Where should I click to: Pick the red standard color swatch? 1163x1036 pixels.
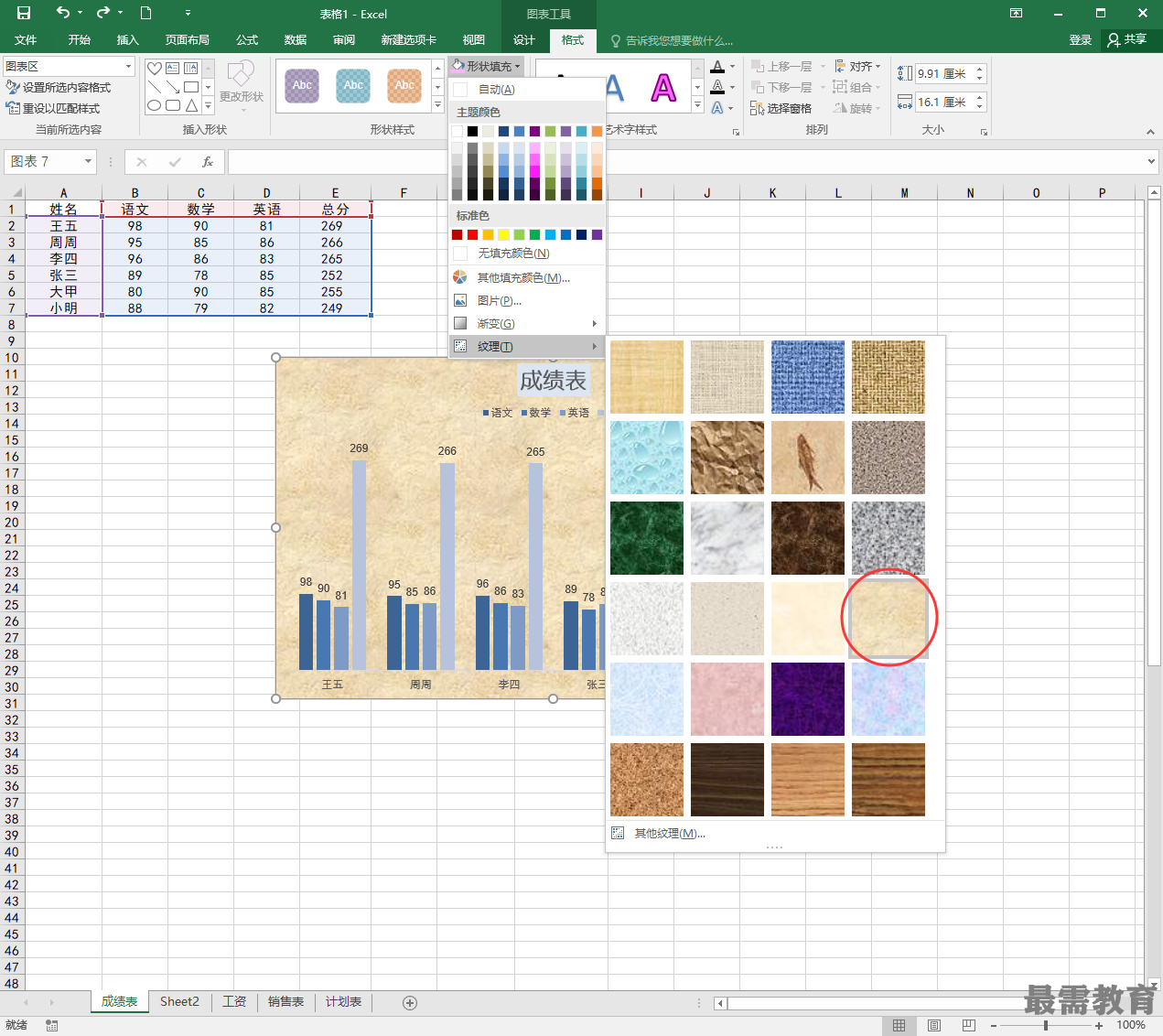(x=472, y=234)
